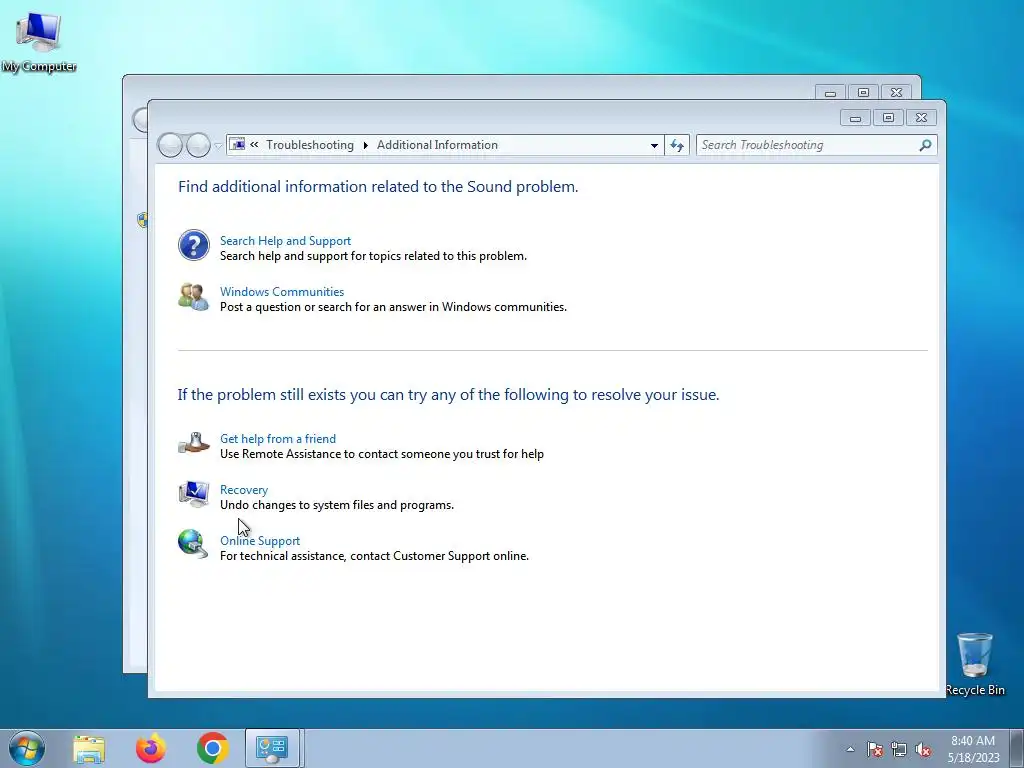This screenshot has height=768, width=1024.
Task: Expand the arrow after Troubleshooting breadcrumb
Action: (x=366, y=145)
